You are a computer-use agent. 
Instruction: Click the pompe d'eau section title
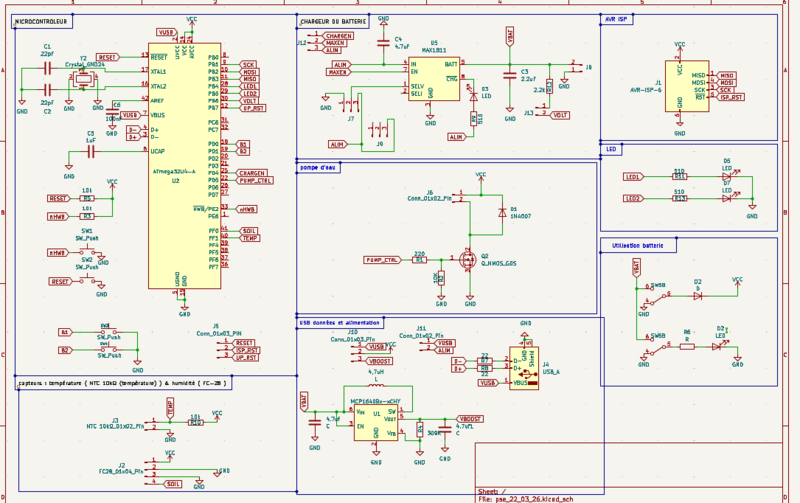pyautogui.click(x=318, y=167)
